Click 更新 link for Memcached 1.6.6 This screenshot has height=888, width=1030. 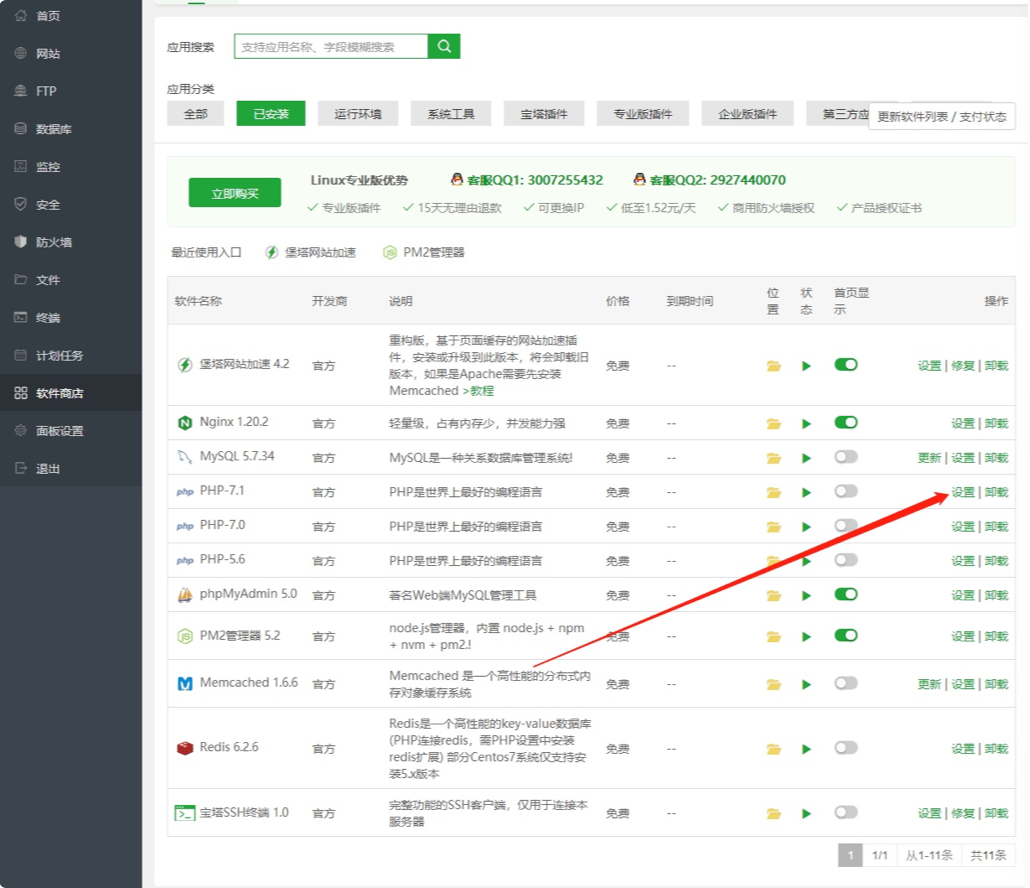click(929, 684)
